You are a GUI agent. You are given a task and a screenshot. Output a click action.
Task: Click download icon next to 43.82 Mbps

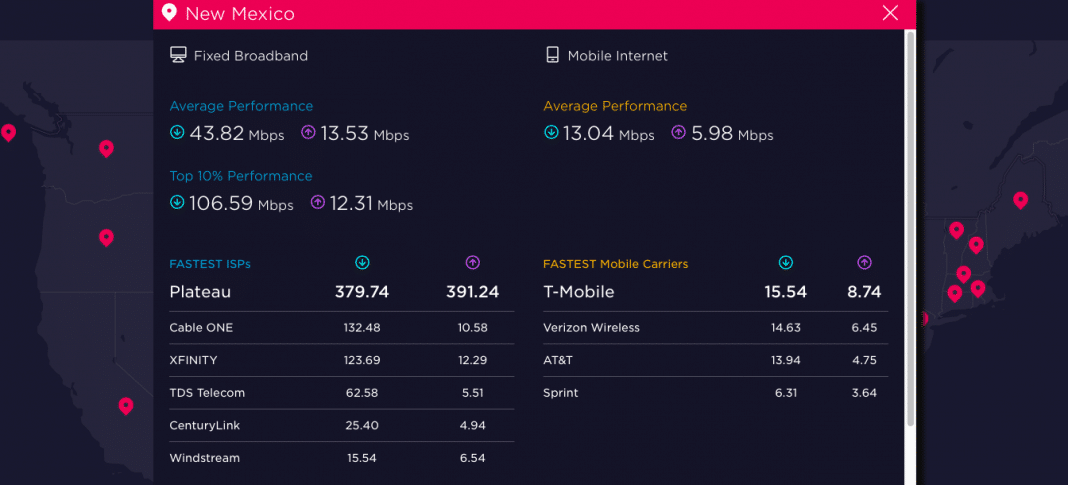[x=177, y=132]
